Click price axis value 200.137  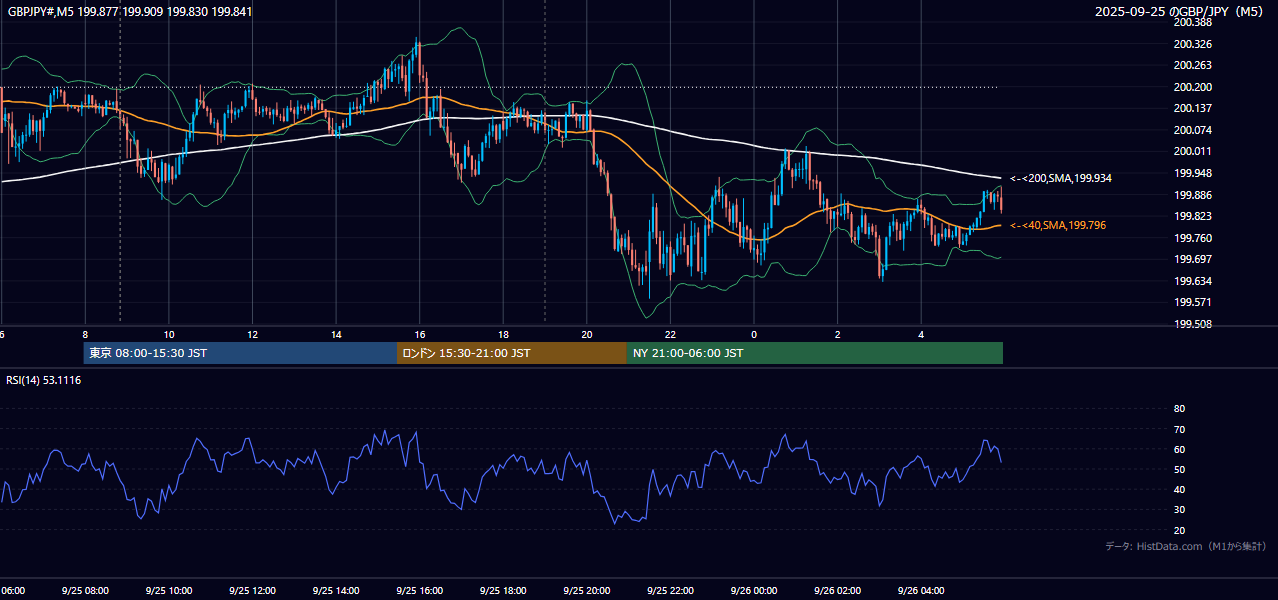pos(1192,108)
